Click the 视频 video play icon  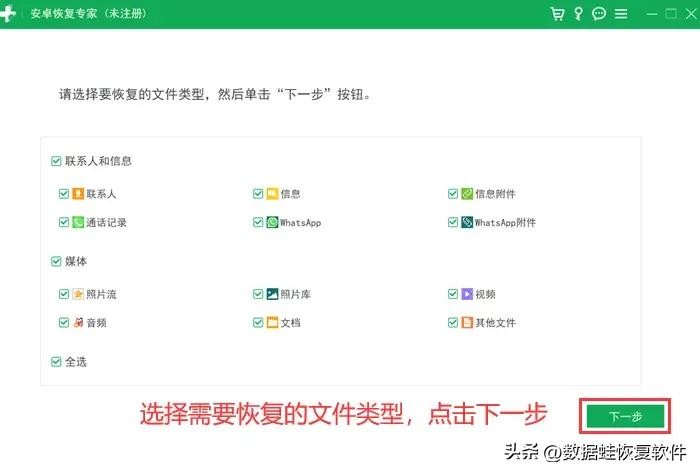click(x=467, y=294)
